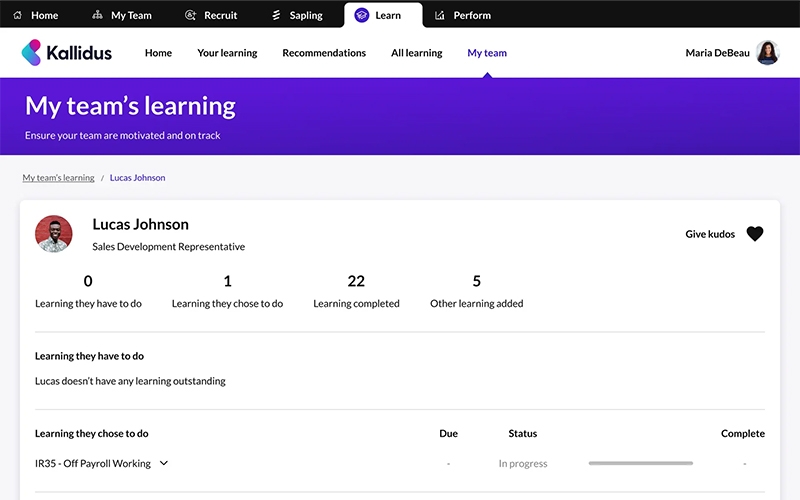The image size is (800, 500).
Task: Click the IR35 progress bar
Action: [x=640, y=463]
